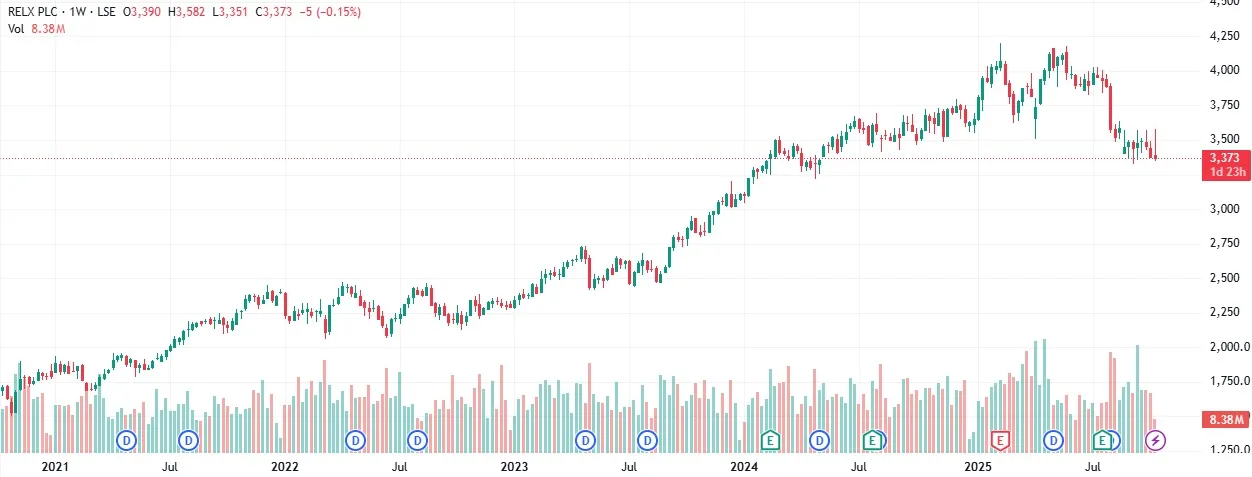Click the 4,000 price axis label

(1224, 70)
